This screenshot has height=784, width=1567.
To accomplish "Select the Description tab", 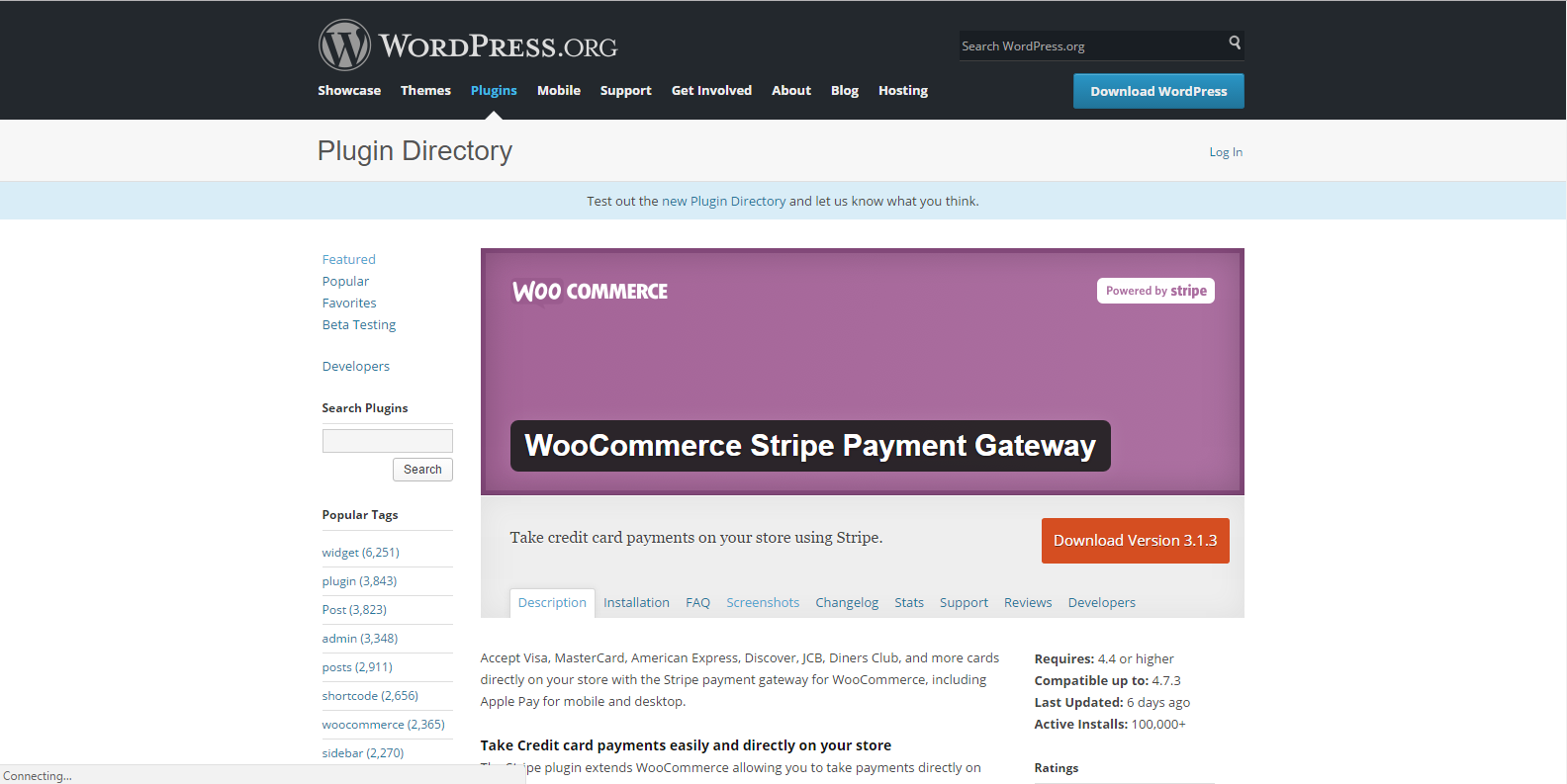I will [552, 603].
